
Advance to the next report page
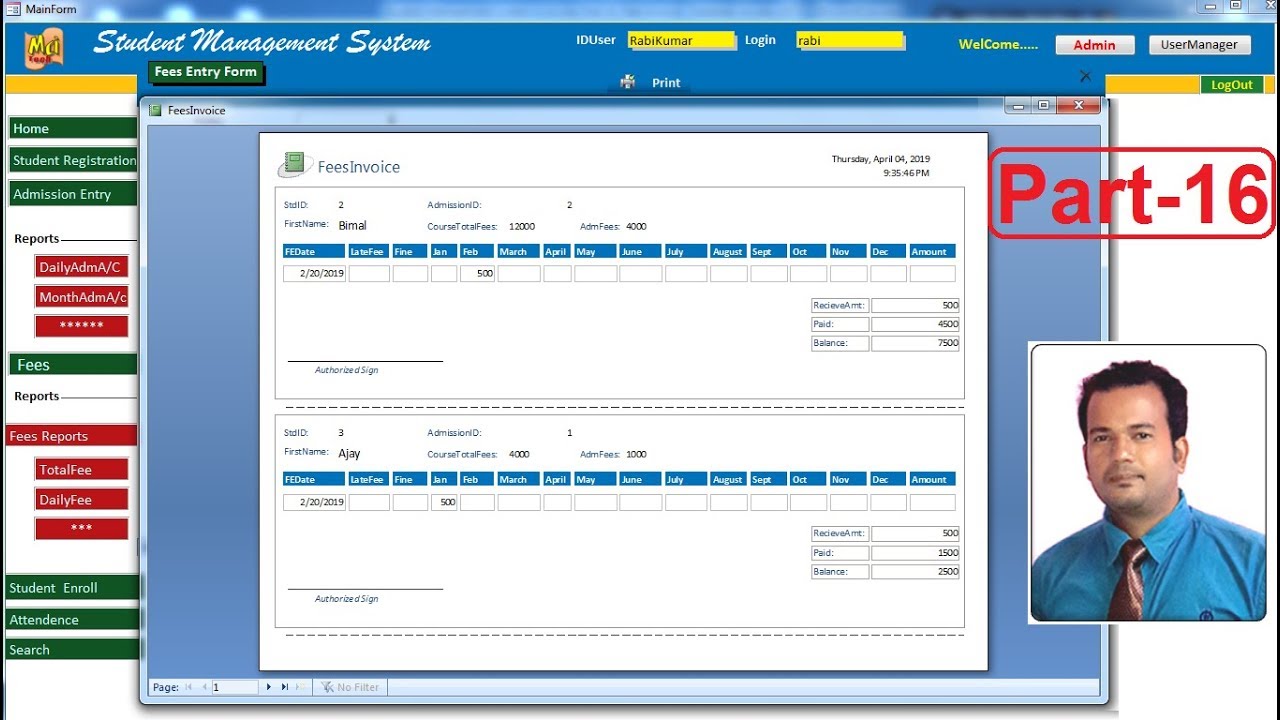coord(268,687)
